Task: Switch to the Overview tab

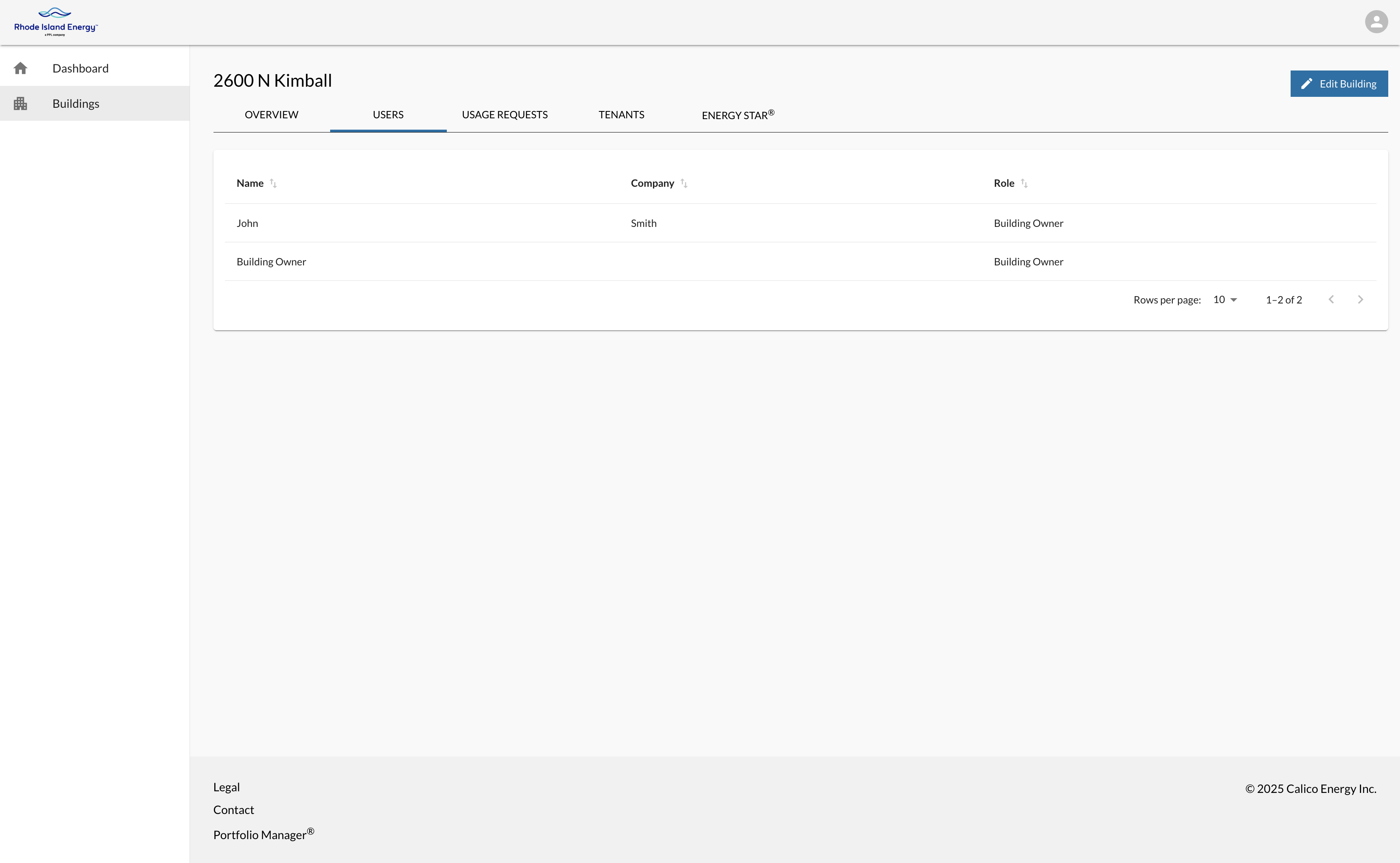Action: pos(271,115)
